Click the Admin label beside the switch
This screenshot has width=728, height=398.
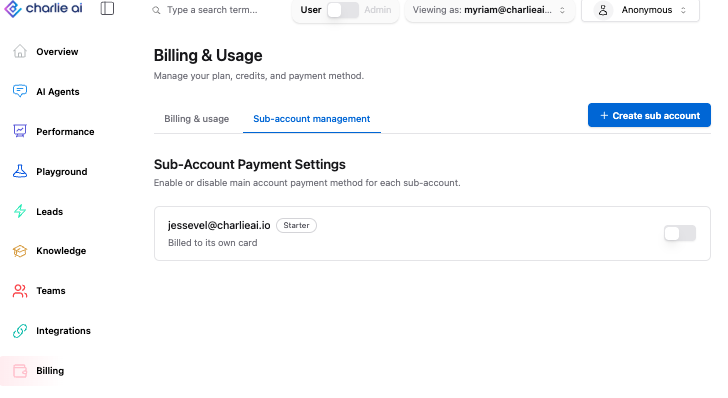point(377,10)
